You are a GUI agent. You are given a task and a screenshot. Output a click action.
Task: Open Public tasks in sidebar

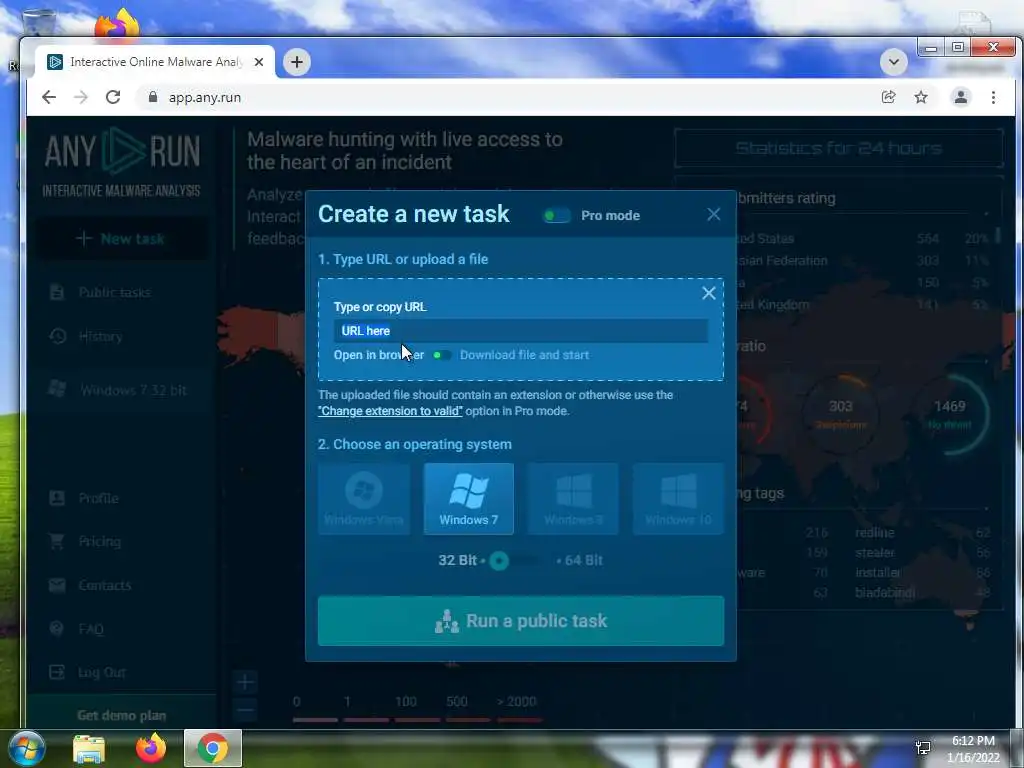pyautogui.click(x=114, y=293)
